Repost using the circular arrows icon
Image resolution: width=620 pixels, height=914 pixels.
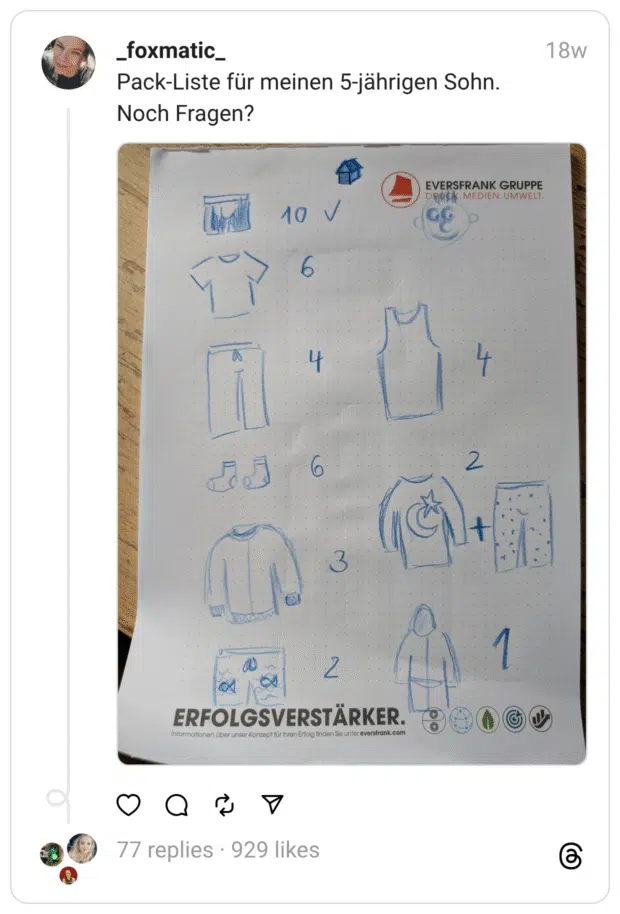(x=224, y=805)
